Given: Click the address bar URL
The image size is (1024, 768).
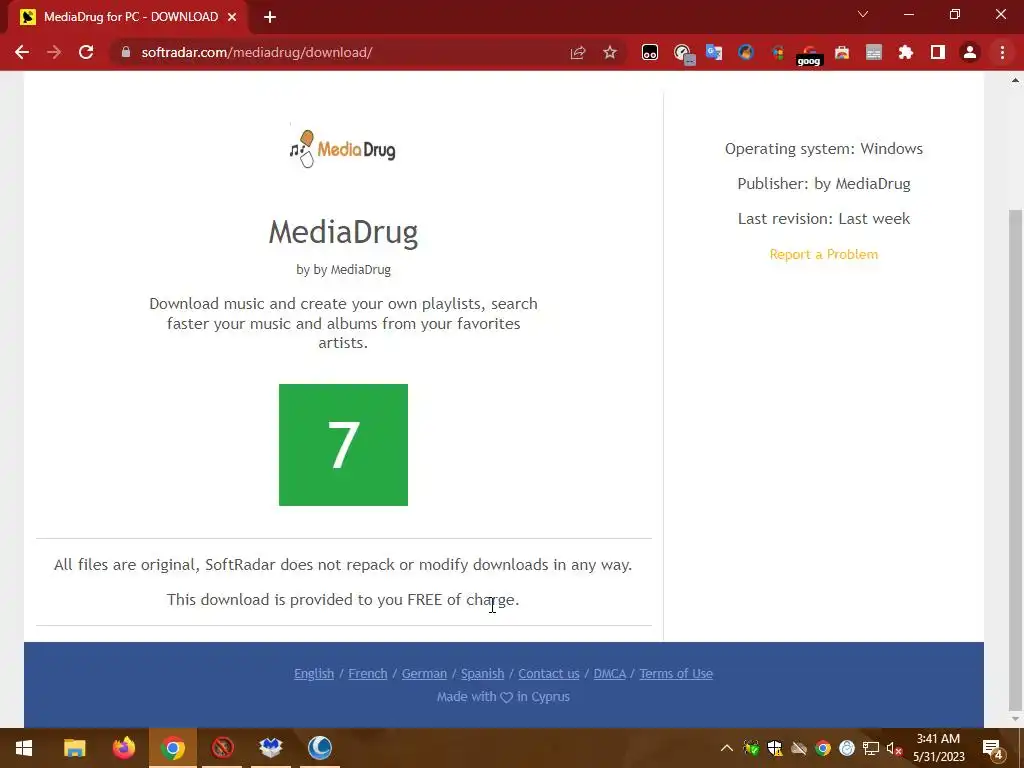Looking at the screenshot, I should coord(257,52).
